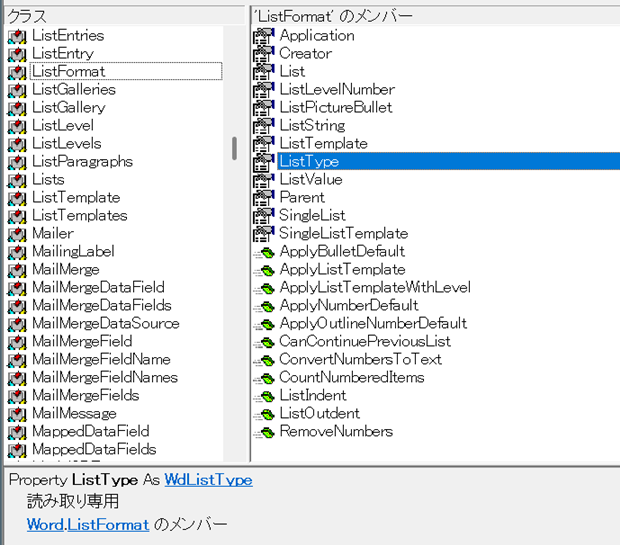
Task: Pick the CountNumberedItems method
Action: 351,378
